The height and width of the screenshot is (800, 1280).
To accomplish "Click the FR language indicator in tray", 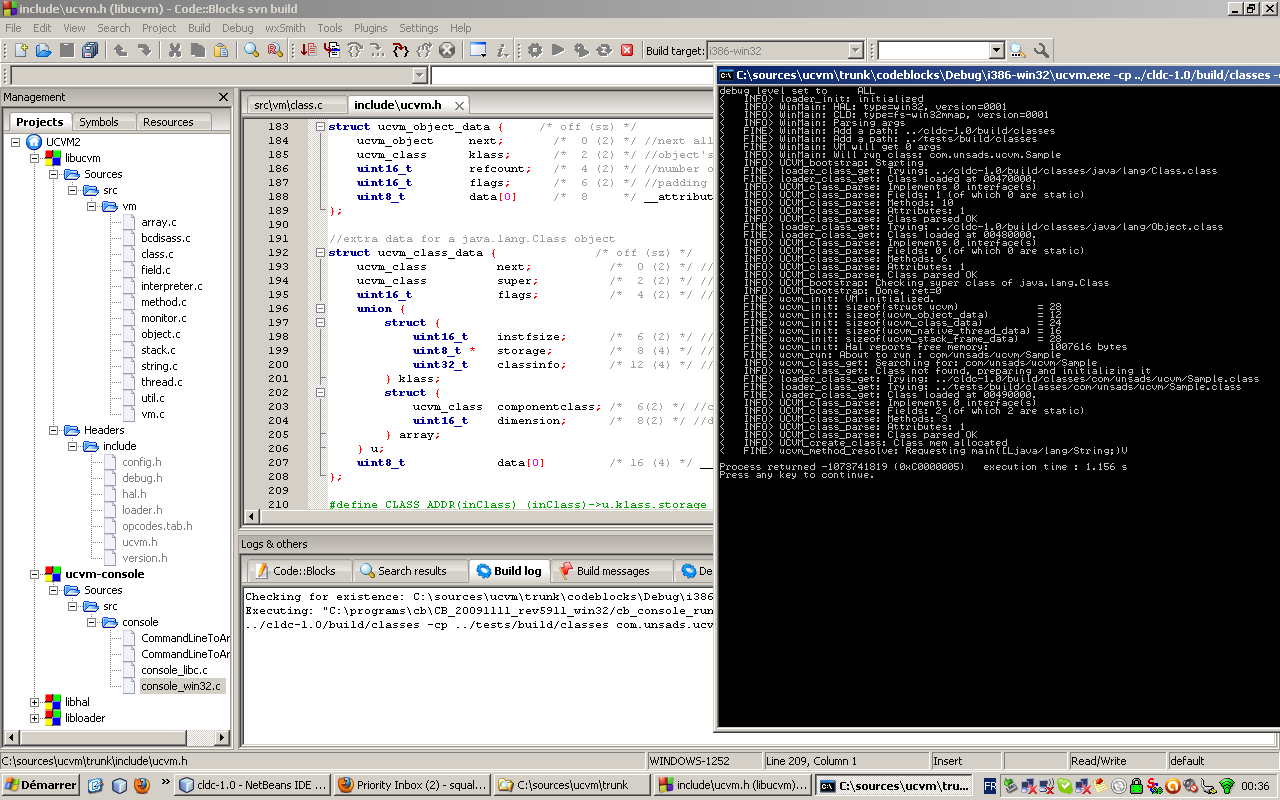I will pos(990,786).
